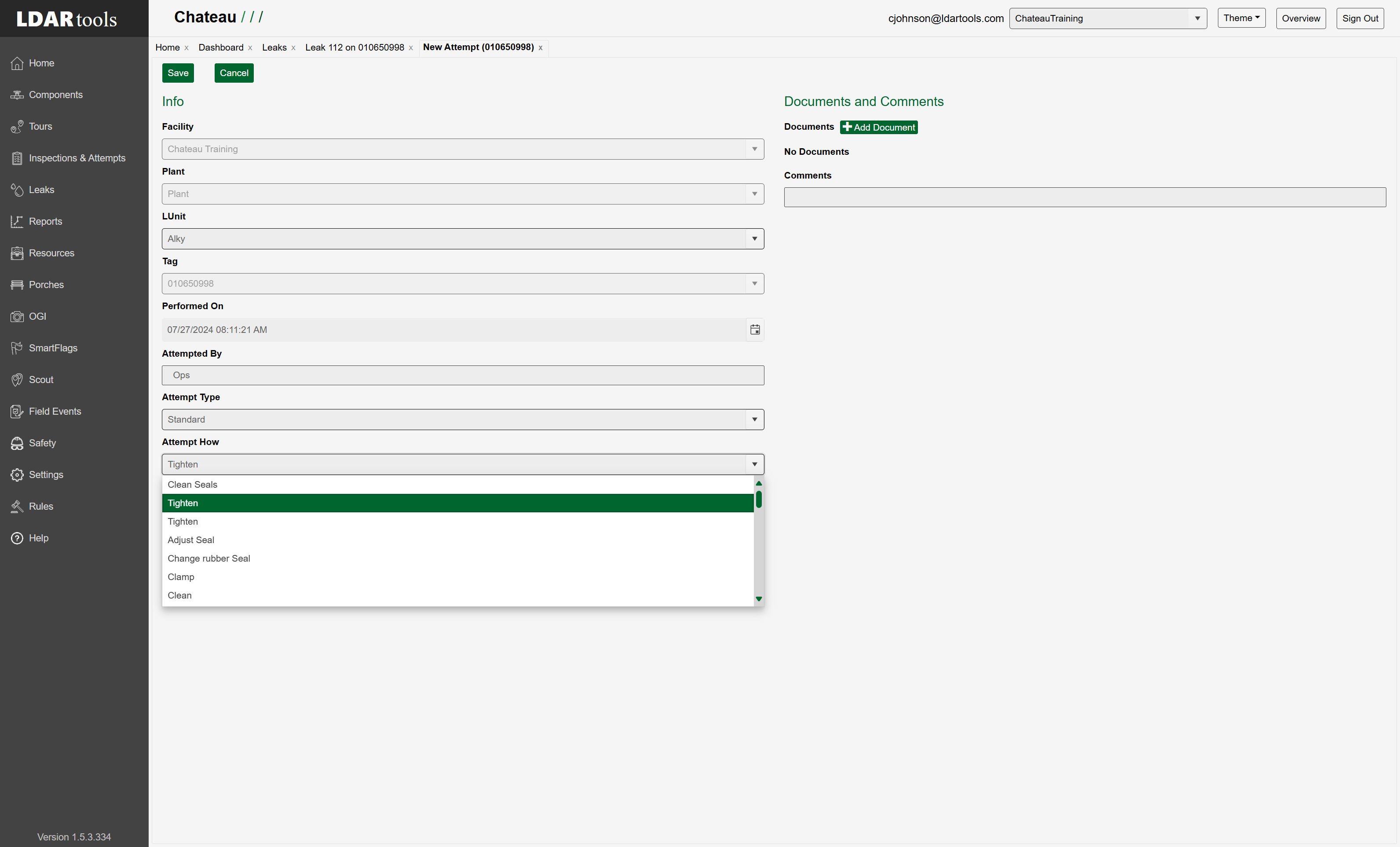Choose Clamp from the list
This screenshot has height=847, width=1400.
tap(458, 577)
